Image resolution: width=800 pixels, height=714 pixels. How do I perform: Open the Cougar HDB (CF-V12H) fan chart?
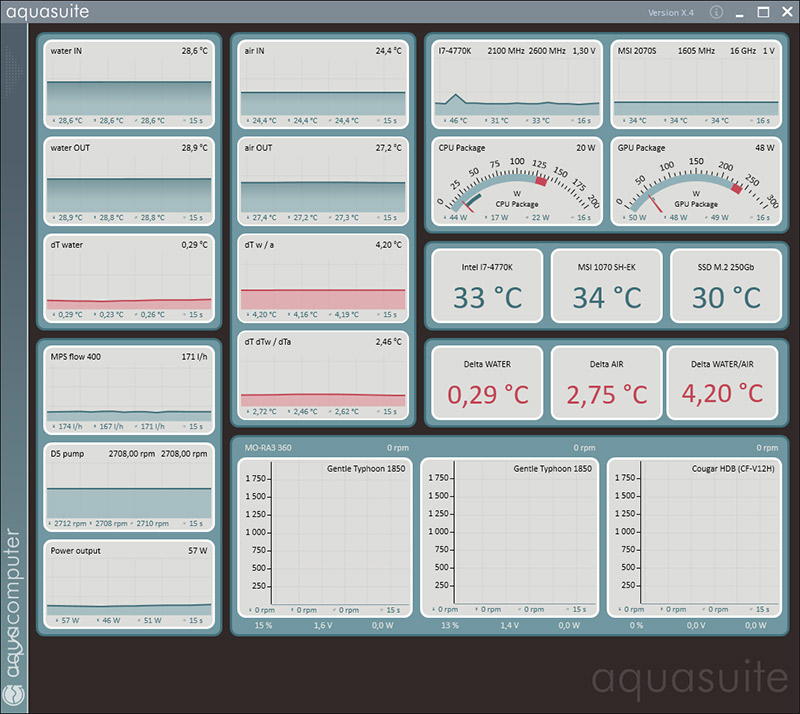pos(694,537)
